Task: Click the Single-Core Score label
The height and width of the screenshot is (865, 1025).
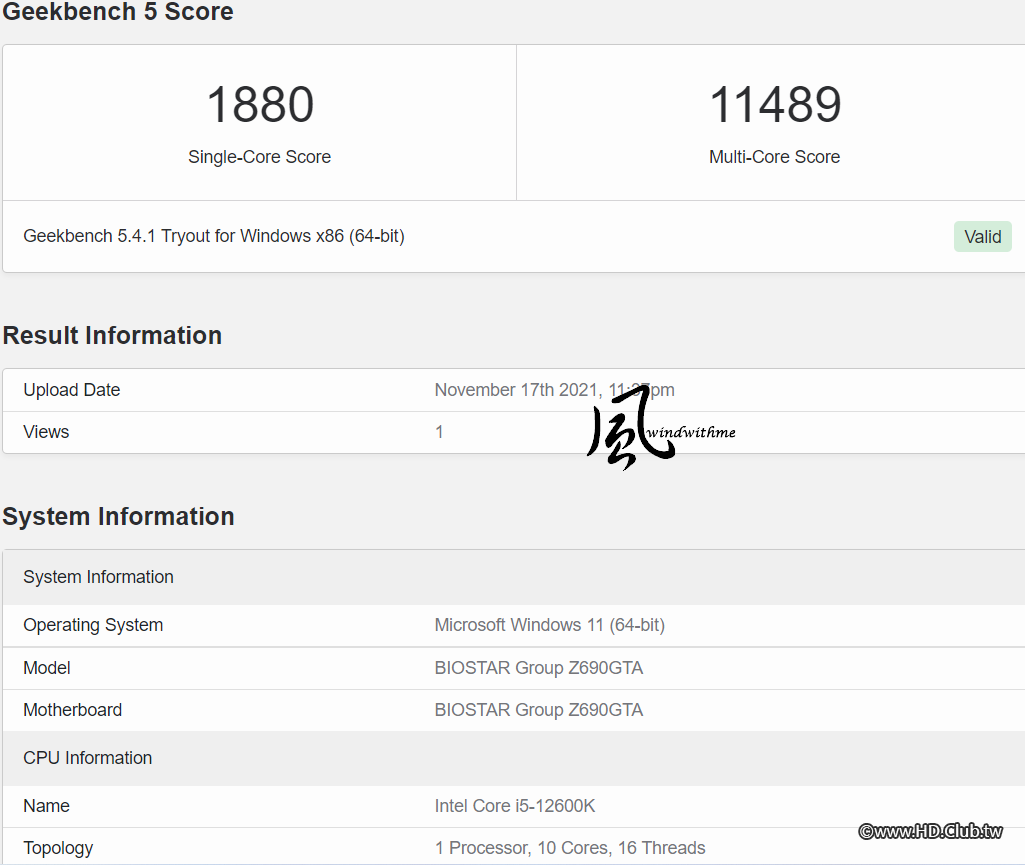Action: (260, 157)
